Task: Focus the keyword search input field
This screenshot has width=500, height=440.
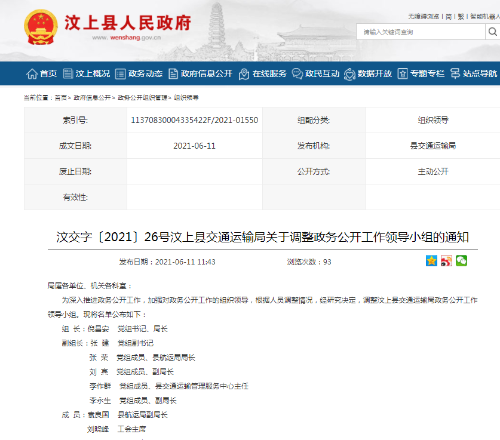Action: 421,32
